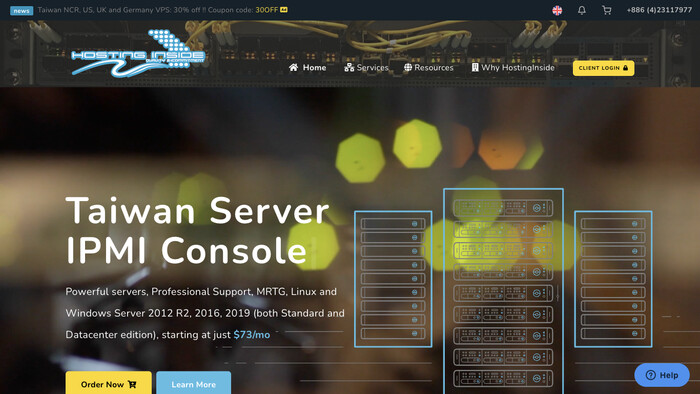Click the Ad tag beside 30OFF
700x394 pixels.
coord(284,10)
